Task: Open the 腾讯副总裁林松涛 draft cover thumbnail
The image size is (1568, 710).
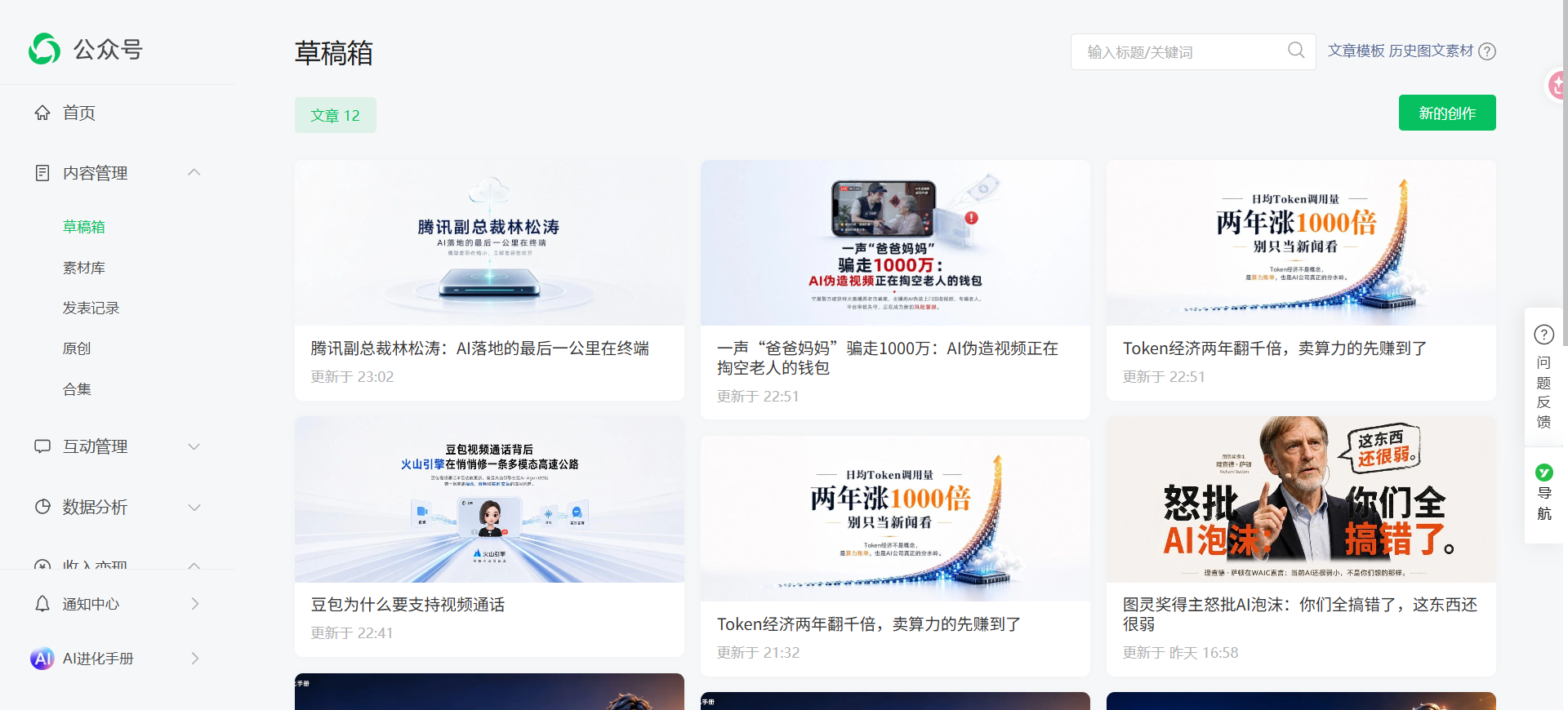Action: [x=489, y=242]
